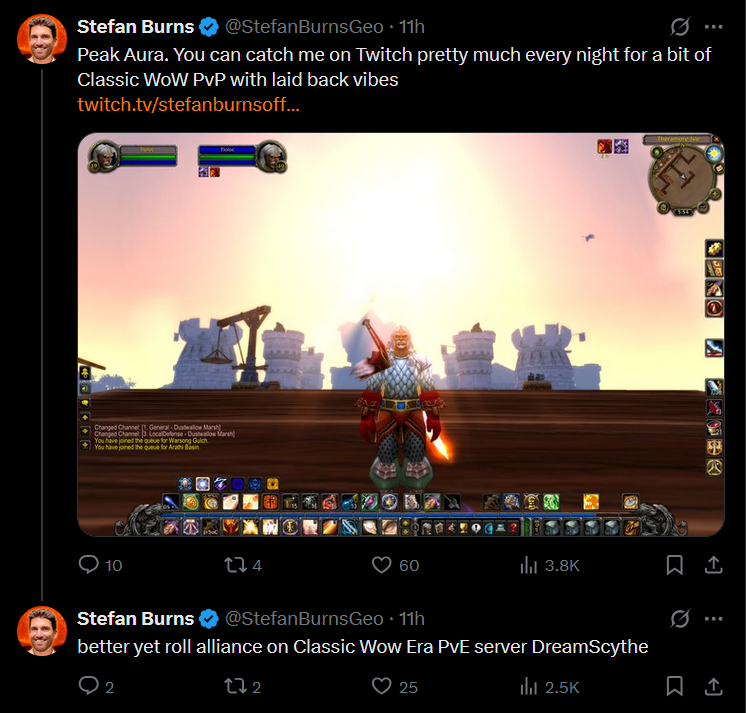Image resolution: width=746 pixels, height=713 pixels.
Task: Reply to the Peak Aura post
Action: [x=100, y=565]
